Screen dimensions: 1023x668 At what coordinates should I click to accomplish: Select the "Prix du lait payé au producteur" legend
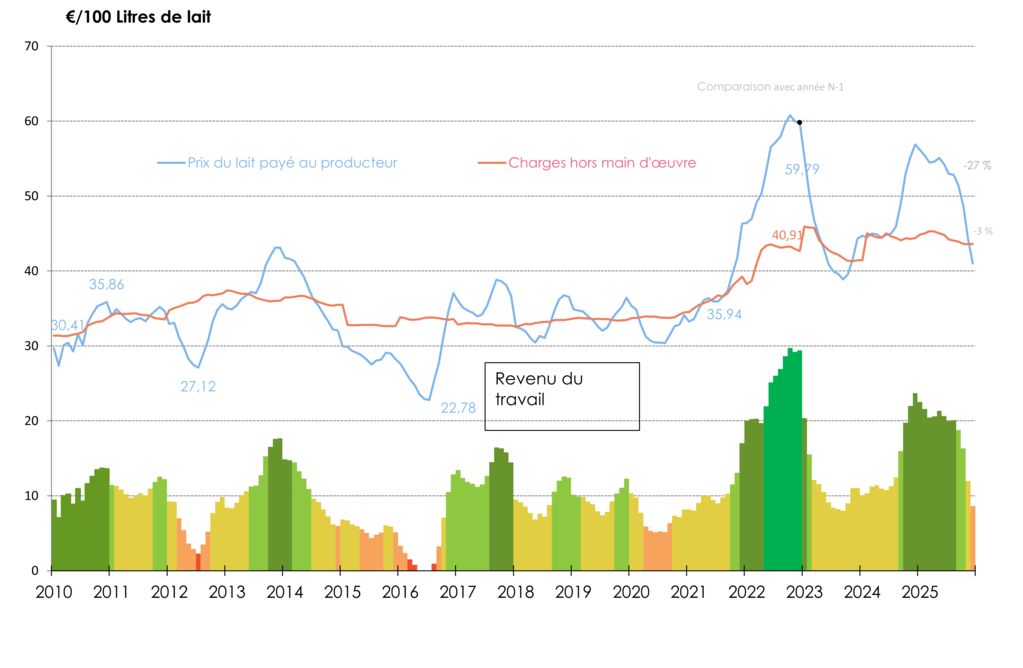292,162
